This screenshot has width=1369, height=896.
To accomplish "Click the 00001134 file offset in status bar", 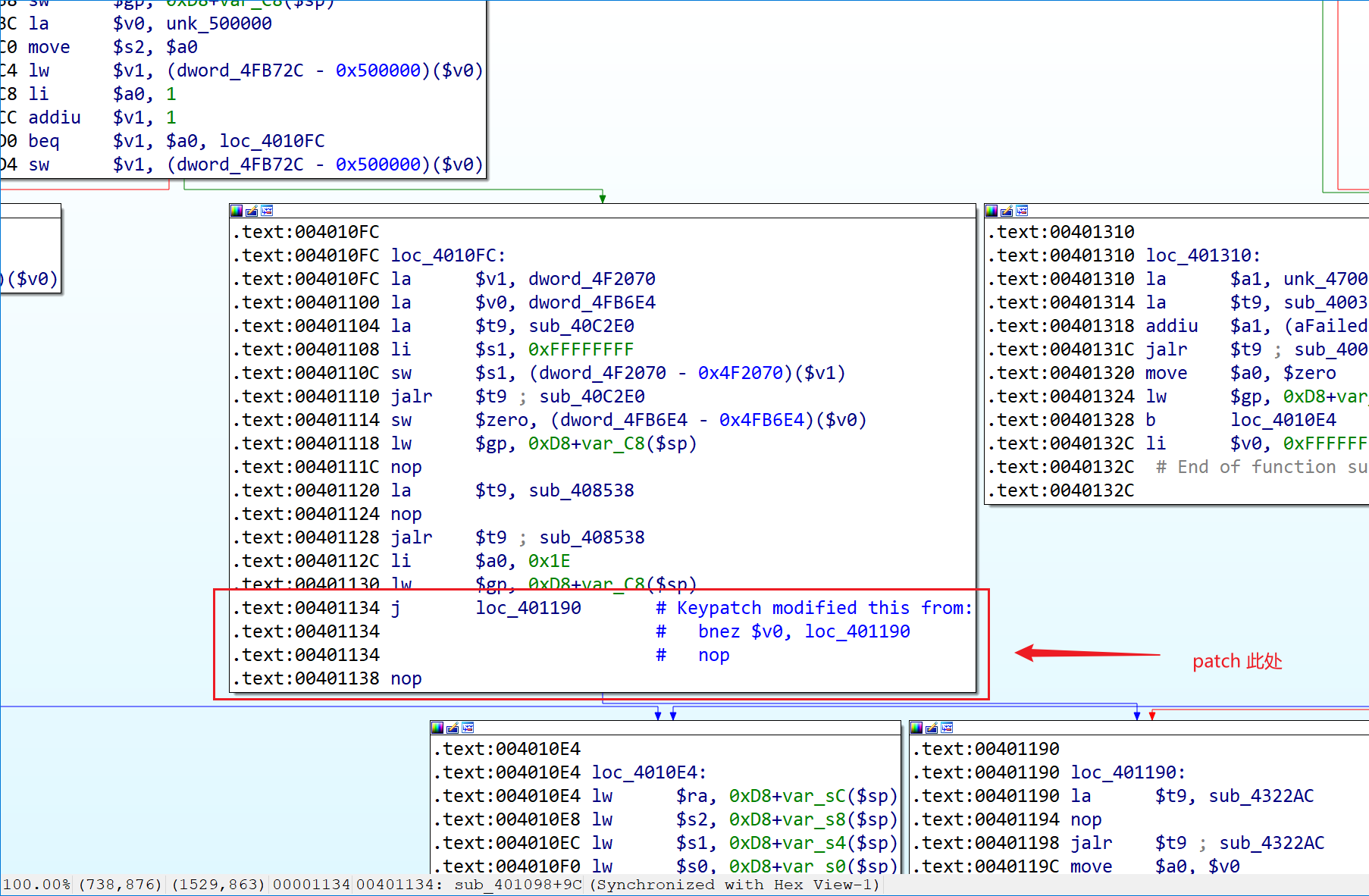I will (x=312, y=885).
